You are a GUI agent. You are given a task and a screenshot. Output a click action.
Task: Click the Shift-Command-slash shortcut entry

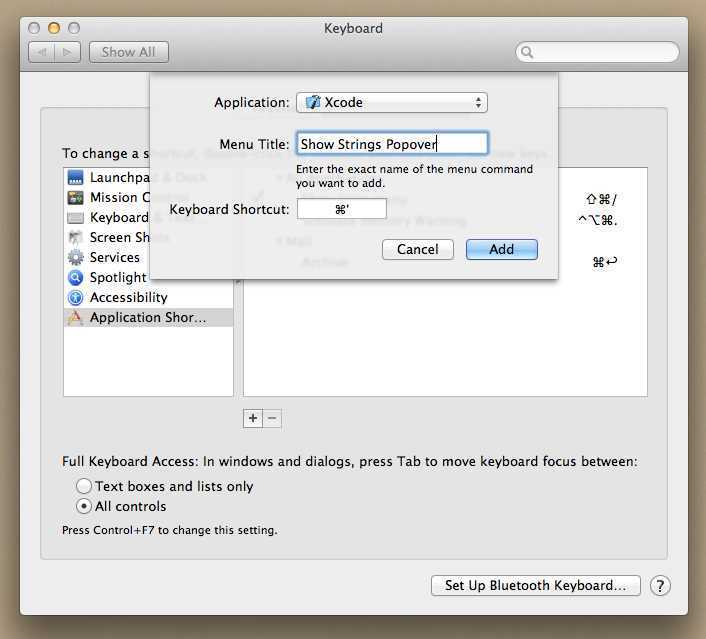(x=601, y=199)
